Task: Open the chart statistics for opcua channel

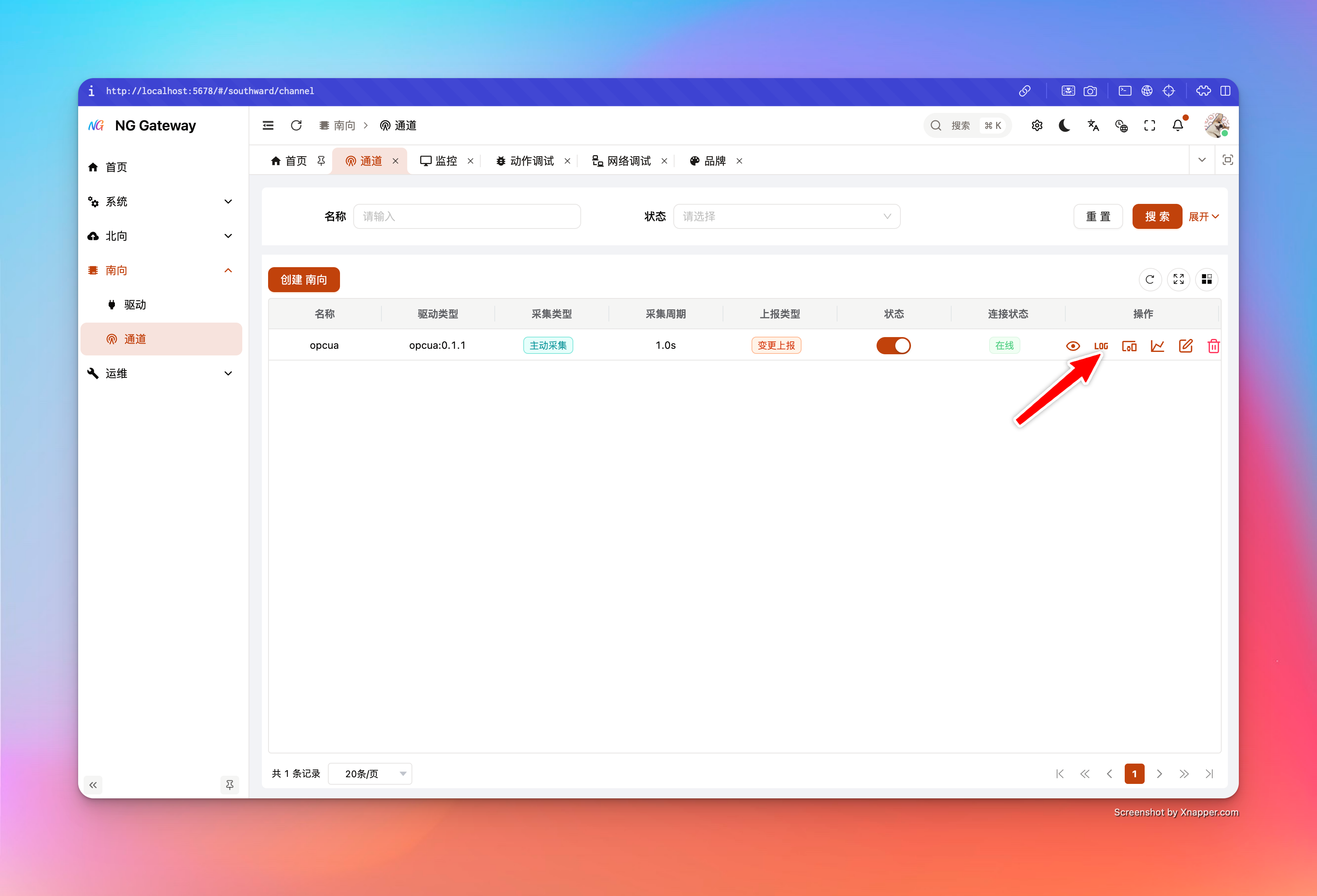Action: [x=1158, y=346]
